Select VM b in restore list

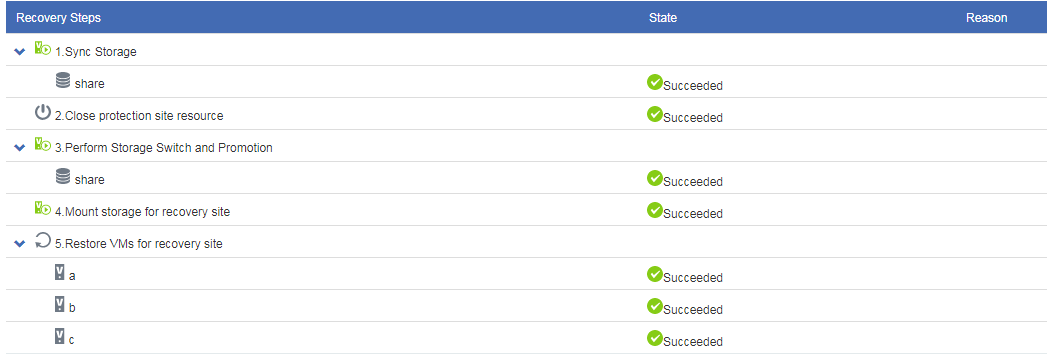pos(524,307)
